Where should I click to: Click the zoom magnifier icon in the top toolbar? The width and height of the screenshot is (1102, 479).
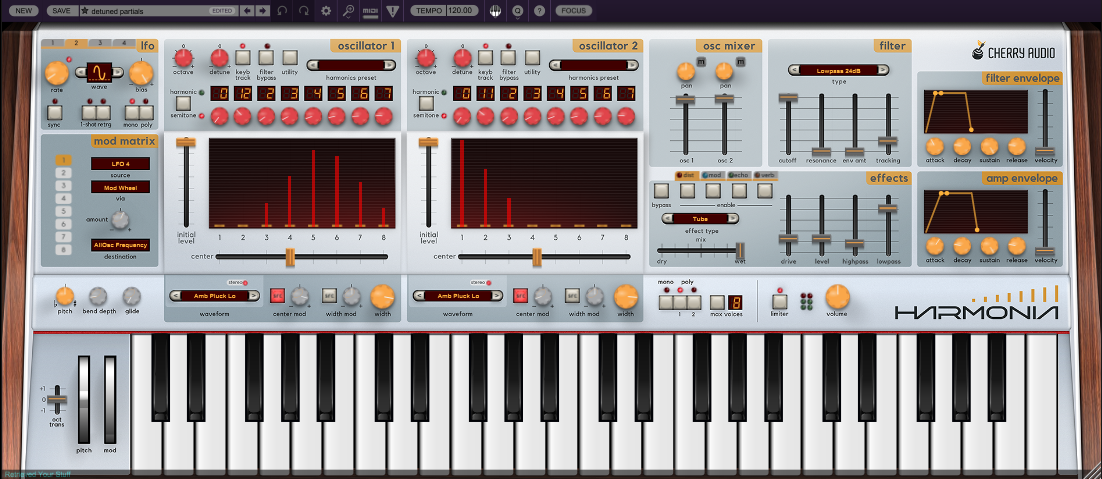pyautogui.click(x=349, y=11)
